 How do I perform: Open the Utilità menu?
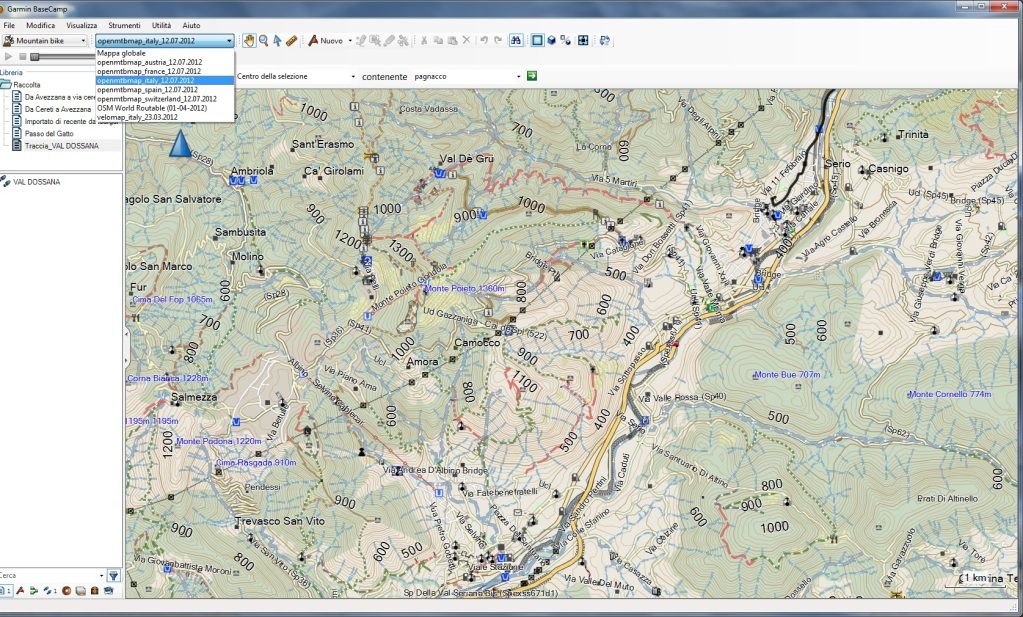pyautogui.click(x=161, y=25)
